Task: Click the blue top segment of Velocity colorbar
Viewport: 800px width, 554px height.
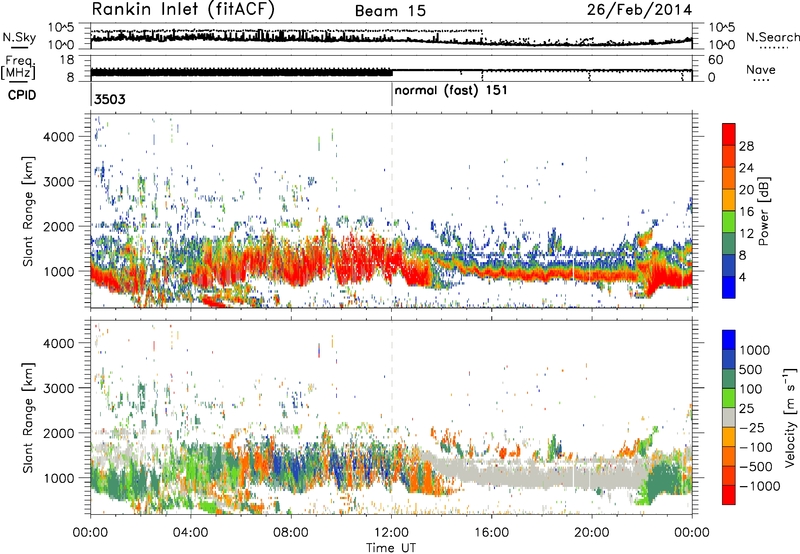Action: [729, 340]
